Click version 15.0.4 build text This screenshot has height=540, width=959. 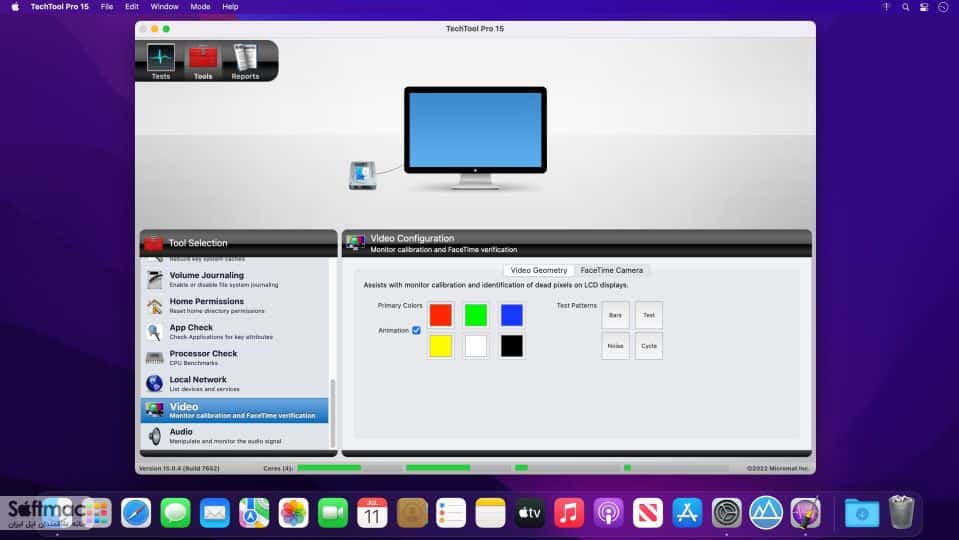click(179, 468)
